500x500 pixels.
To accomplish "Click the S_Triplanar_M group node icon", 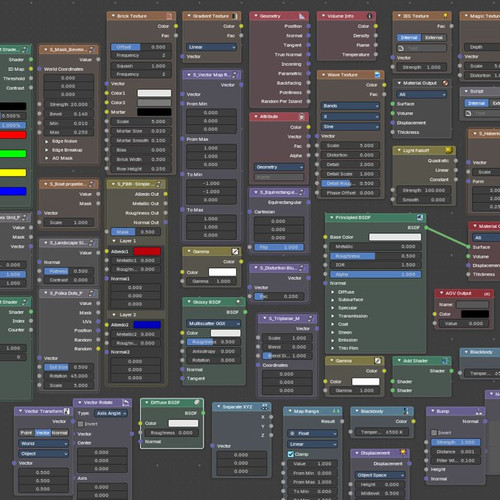I will click(310, 318).
